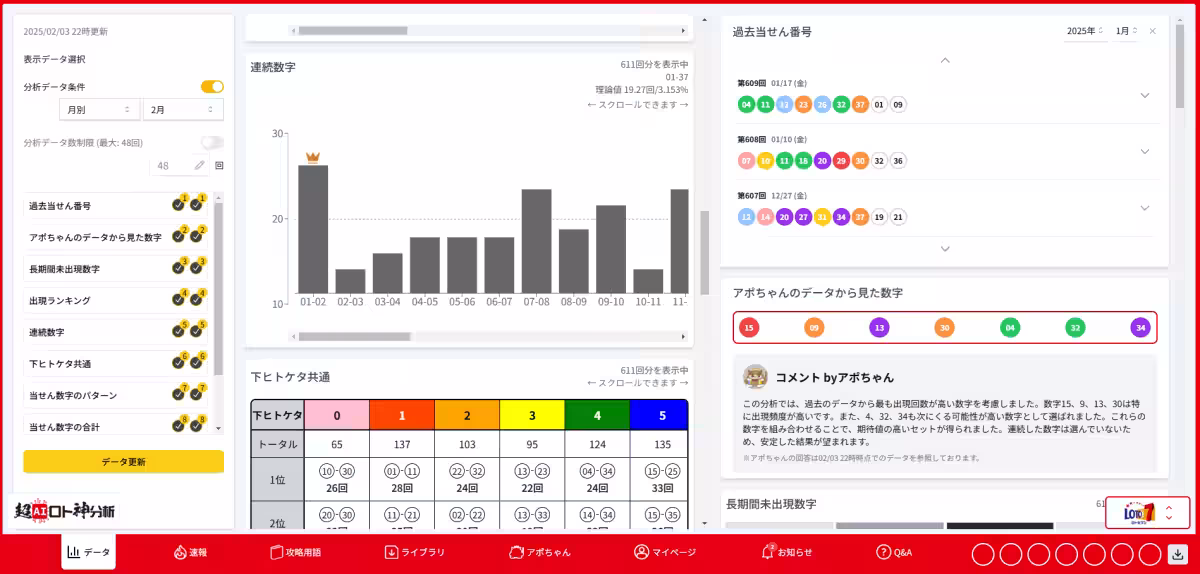Toggle first check of 当せん数字の合計 row

coord(178,425)
